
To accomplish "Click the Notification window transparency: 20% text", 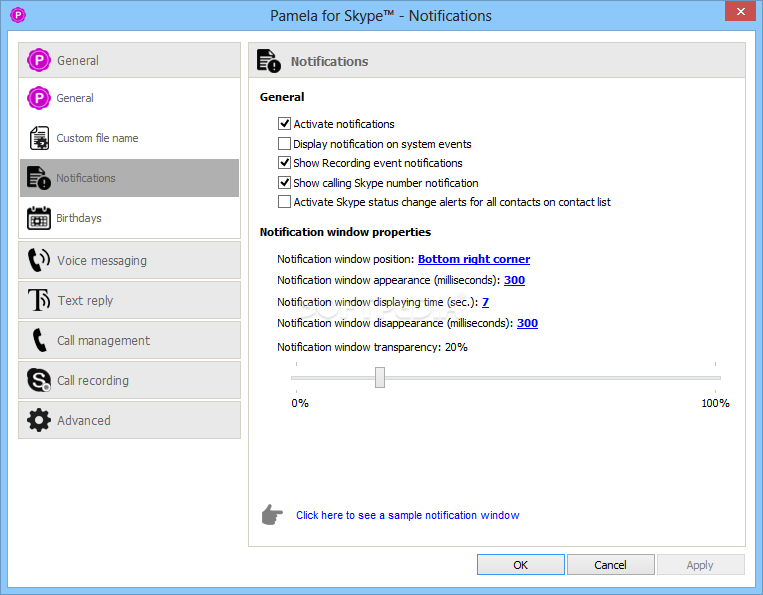I will 372,347.
